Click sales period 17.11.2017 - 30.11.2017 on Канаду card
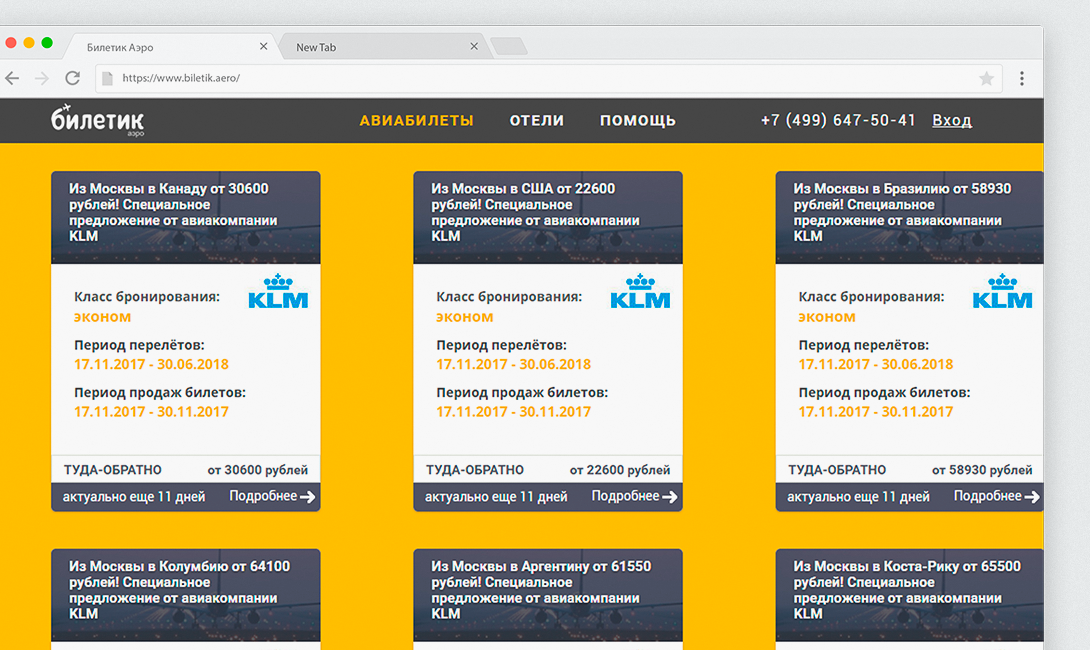This screenshot has height=650, width=1090. point(151,412)
